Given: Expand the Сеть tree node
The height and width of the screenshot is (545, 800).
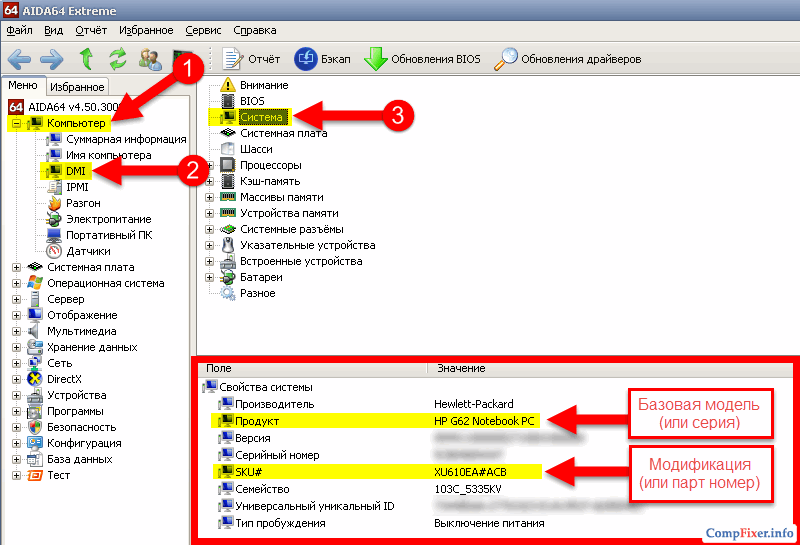Looking at the screenshot, I should [16, 363].
